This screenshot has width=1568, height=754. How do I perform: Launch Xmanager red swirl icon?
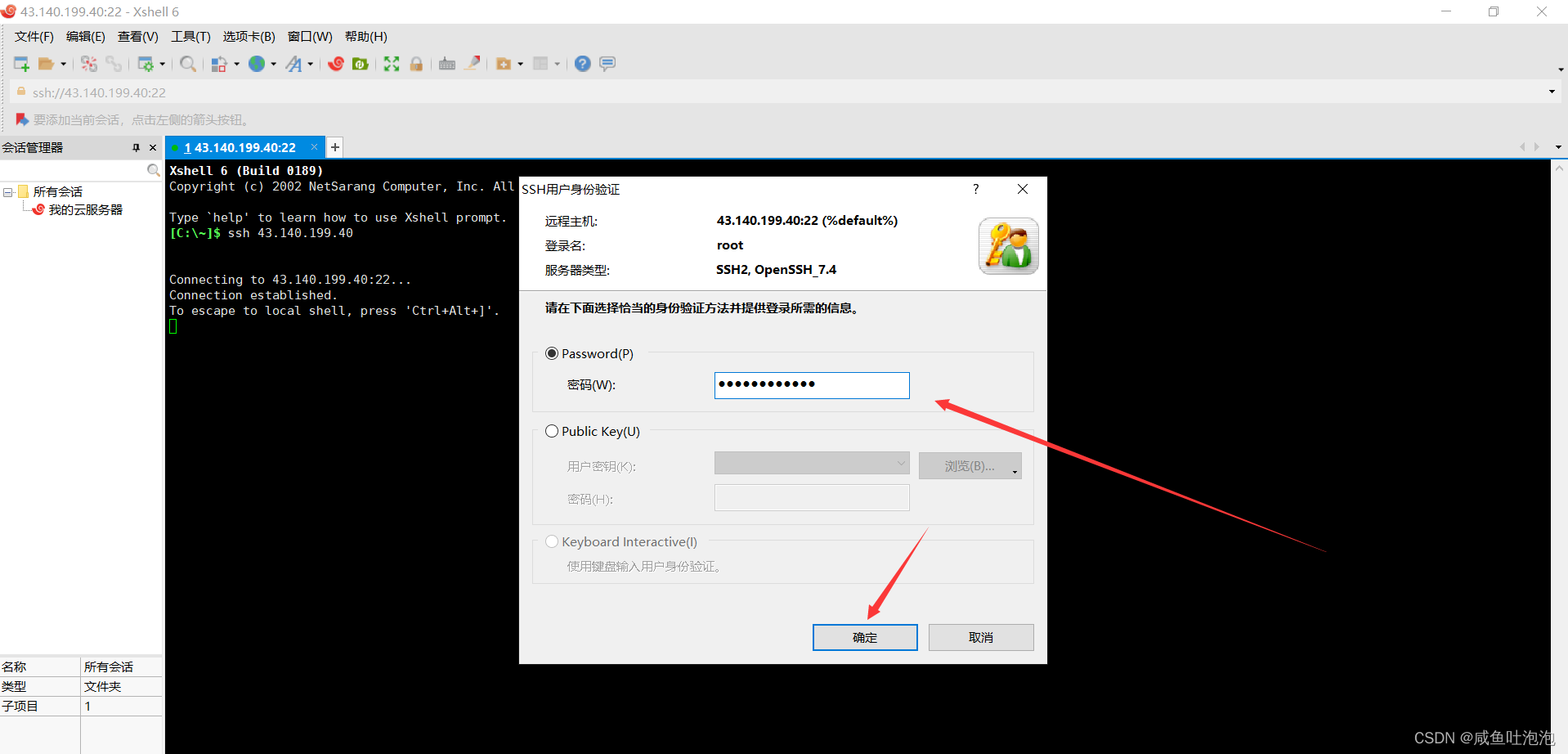(336, 64)
